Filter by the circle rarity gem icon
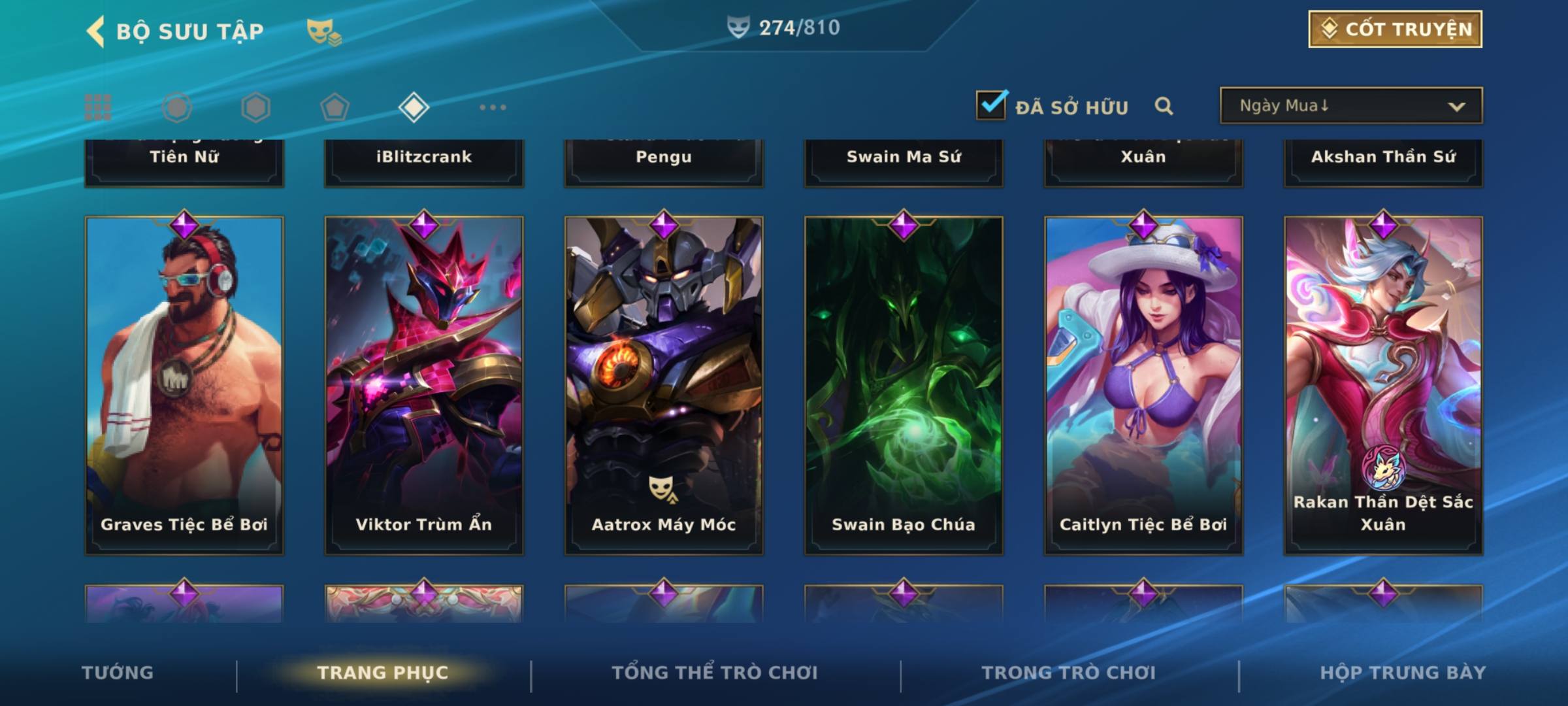Screen dimensions: 1568x706 (177, 107)
